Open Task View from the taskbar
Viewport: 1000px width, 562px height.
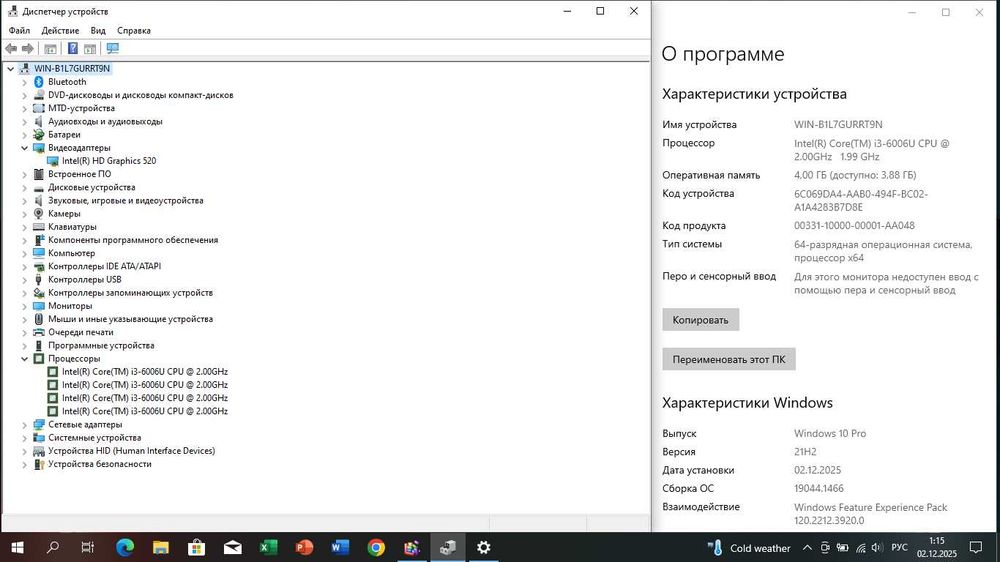(x=88, y=547)
